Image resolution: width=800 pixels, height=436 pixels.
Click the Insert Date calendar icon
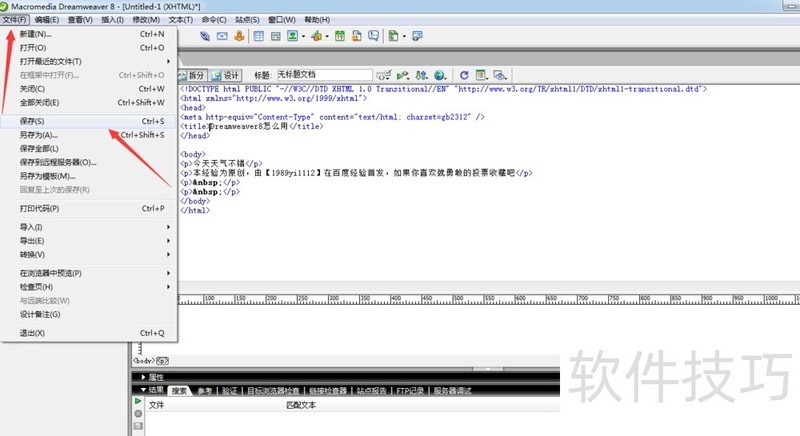coord(340,36)
